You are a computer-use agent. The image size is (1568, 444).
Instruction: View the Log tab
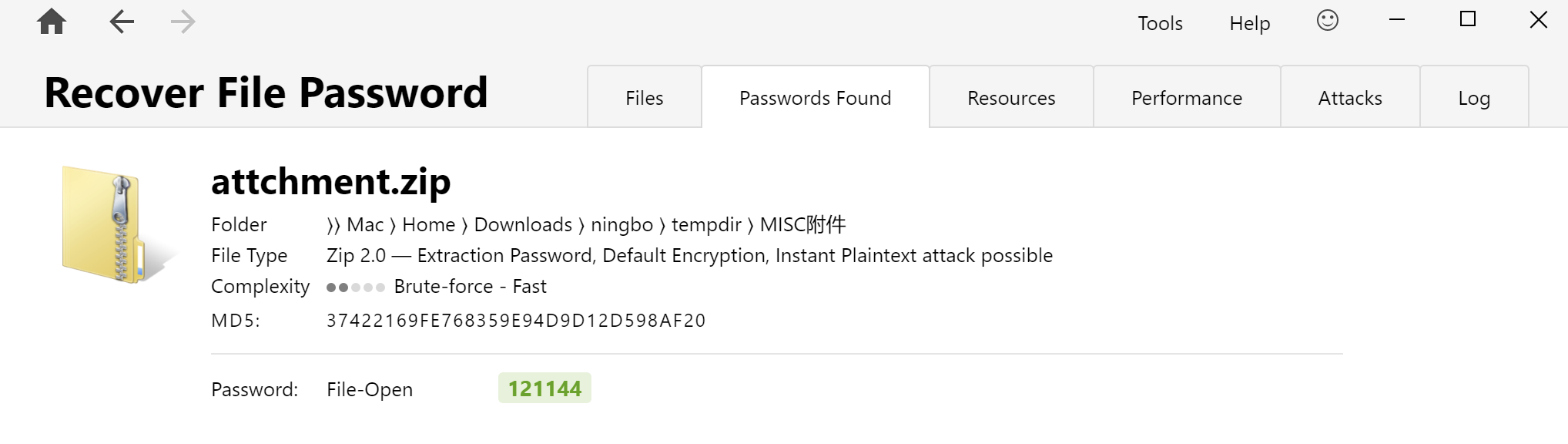tap(1474, 97)
